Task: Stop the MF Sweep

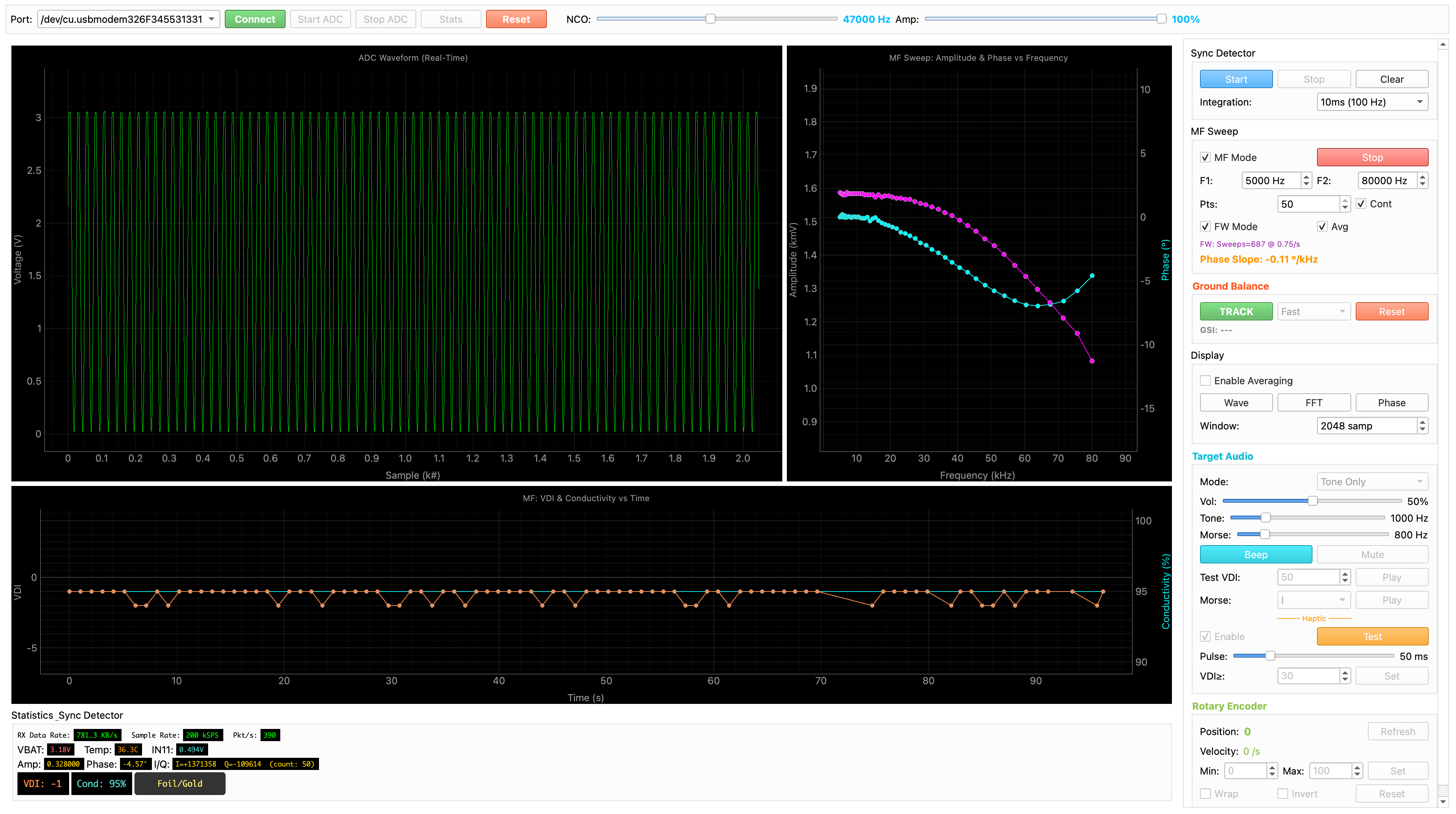Action: click(x=1372, y=158)
